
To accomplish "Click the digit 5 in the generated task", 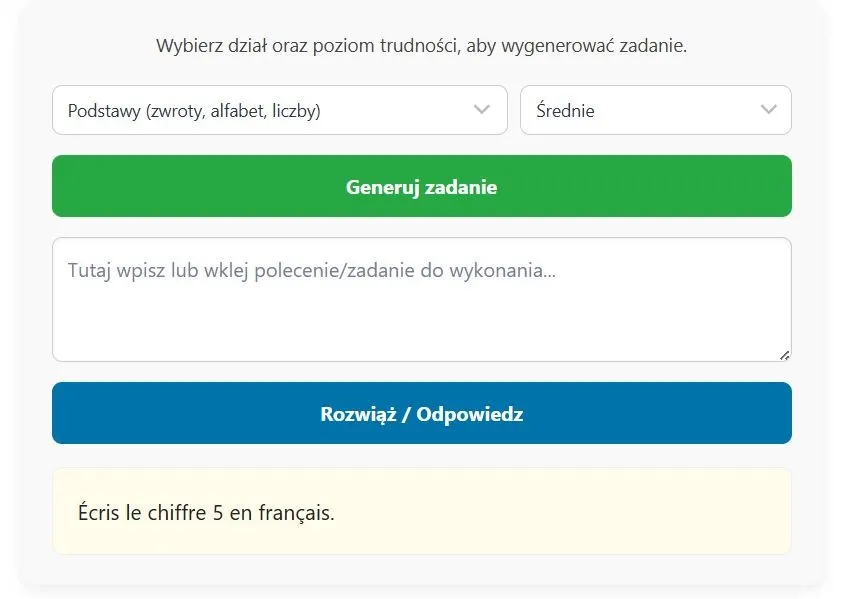I will 218,514.
